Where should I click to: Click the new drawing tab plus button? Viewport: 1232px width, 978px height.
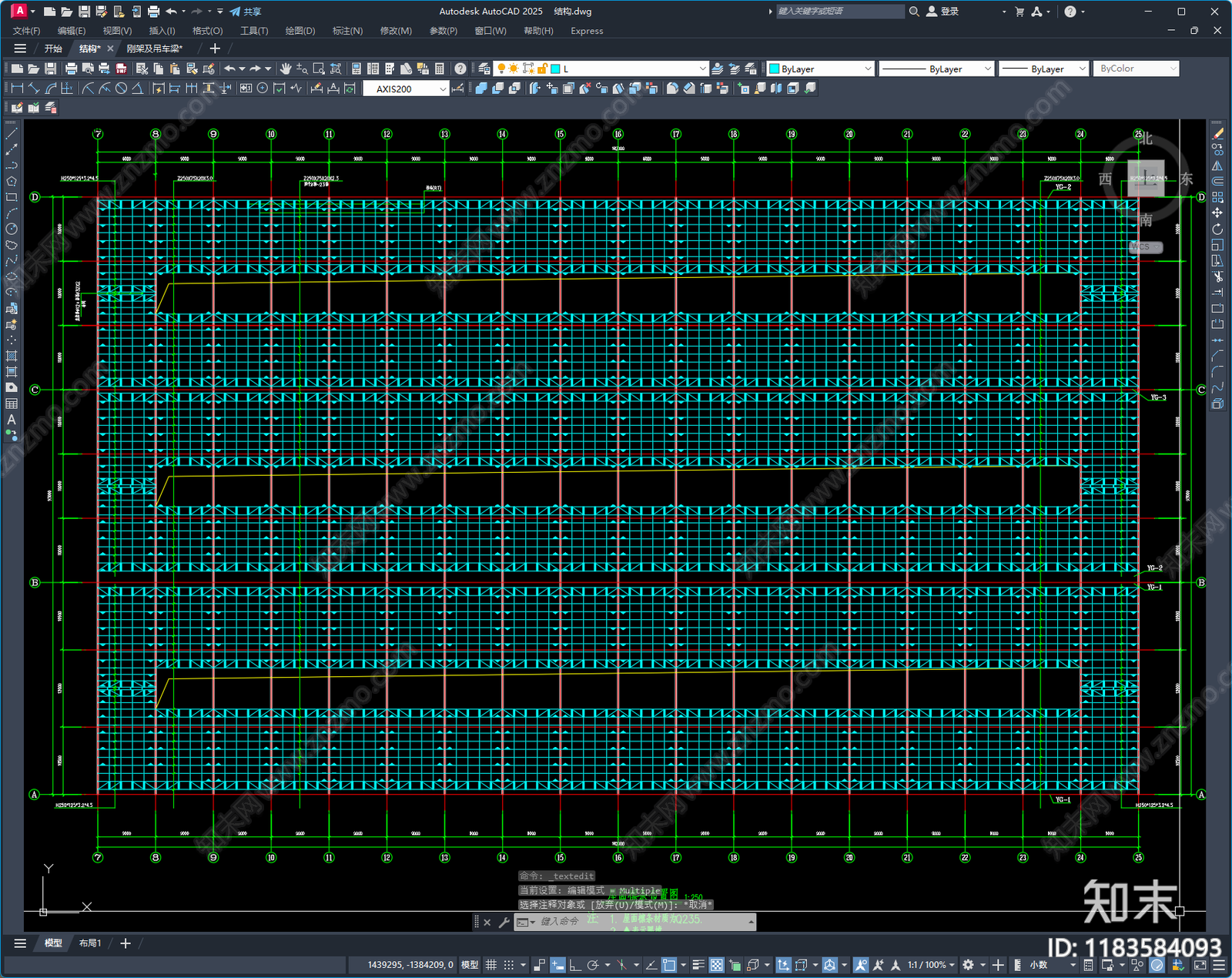[x=215, y=49]
